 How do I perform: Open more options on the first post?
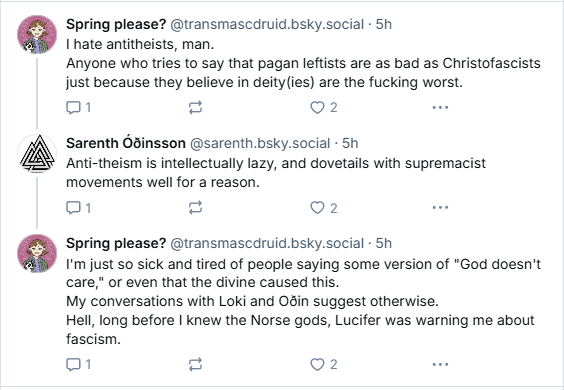click(440, 107)
